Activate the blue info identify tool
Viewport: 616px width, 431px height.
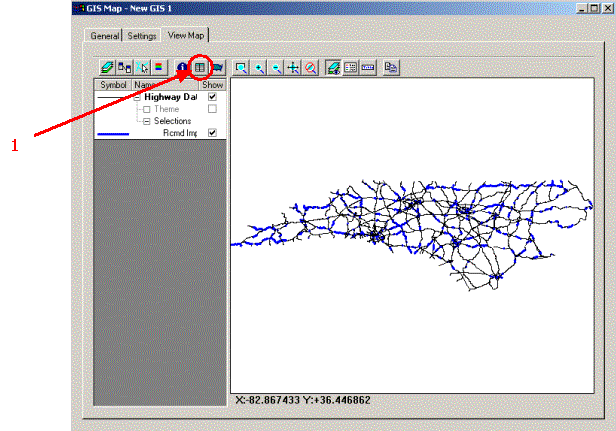(x=182, y=68)
